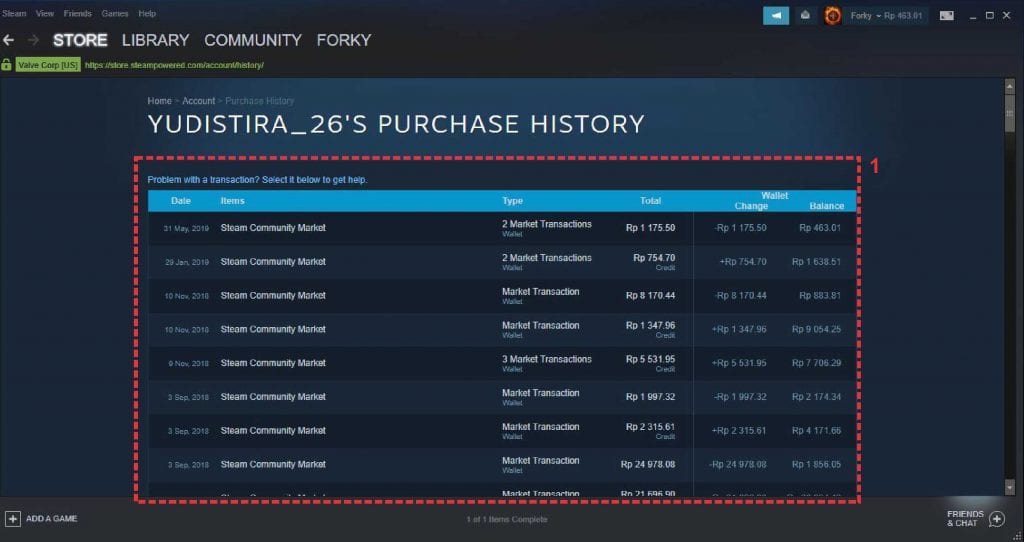Click the balance Rp 1 638.51
1024x542 pixels.
click(816, 262)
